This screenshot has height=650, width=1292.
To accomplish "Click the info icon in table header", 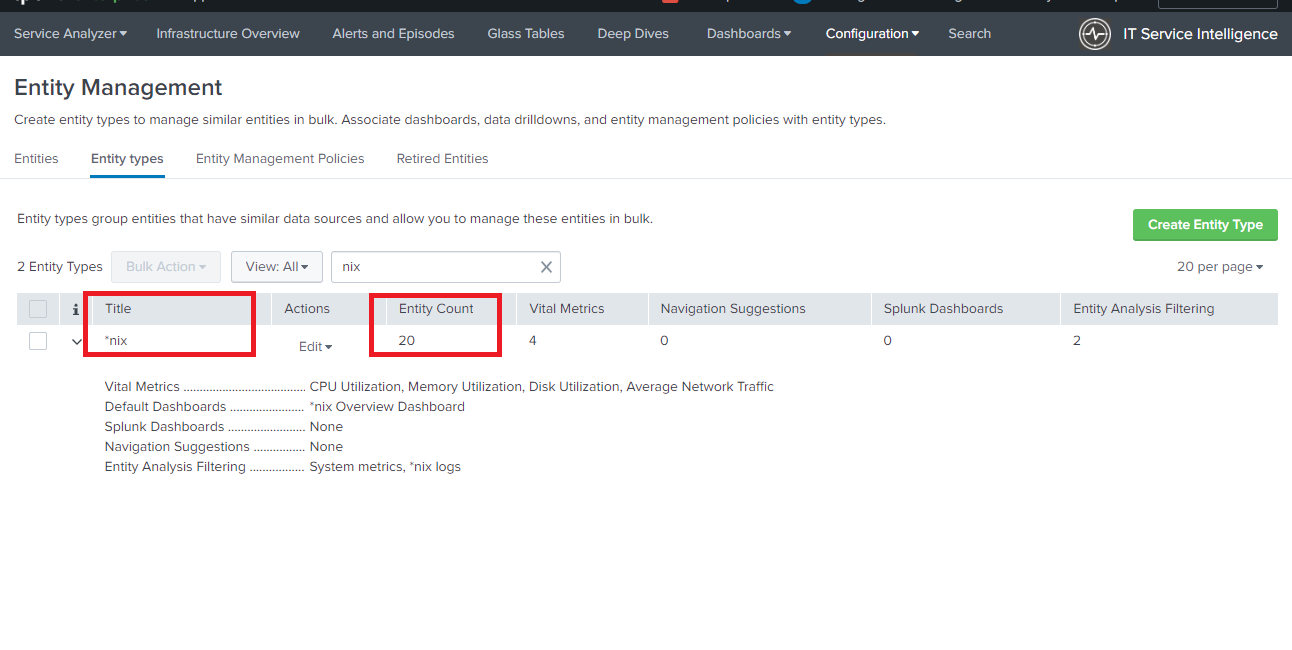I will [76, 310].
